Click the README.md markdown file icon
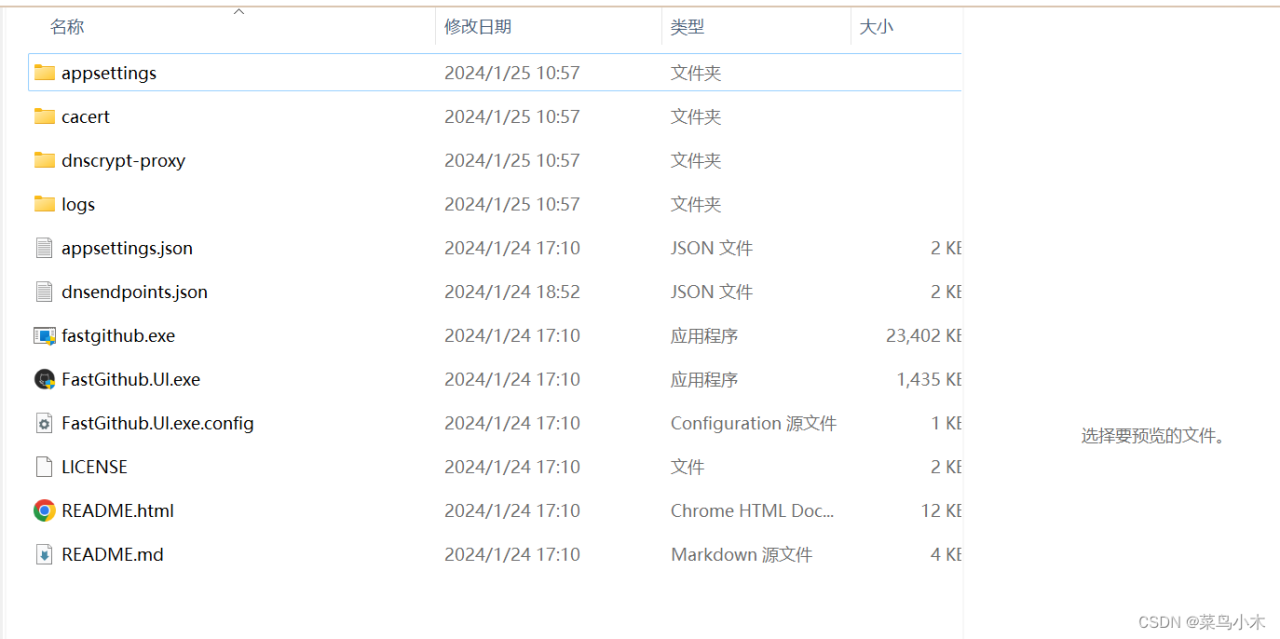This screenshot has height=639, width=1280. (44, 554)
